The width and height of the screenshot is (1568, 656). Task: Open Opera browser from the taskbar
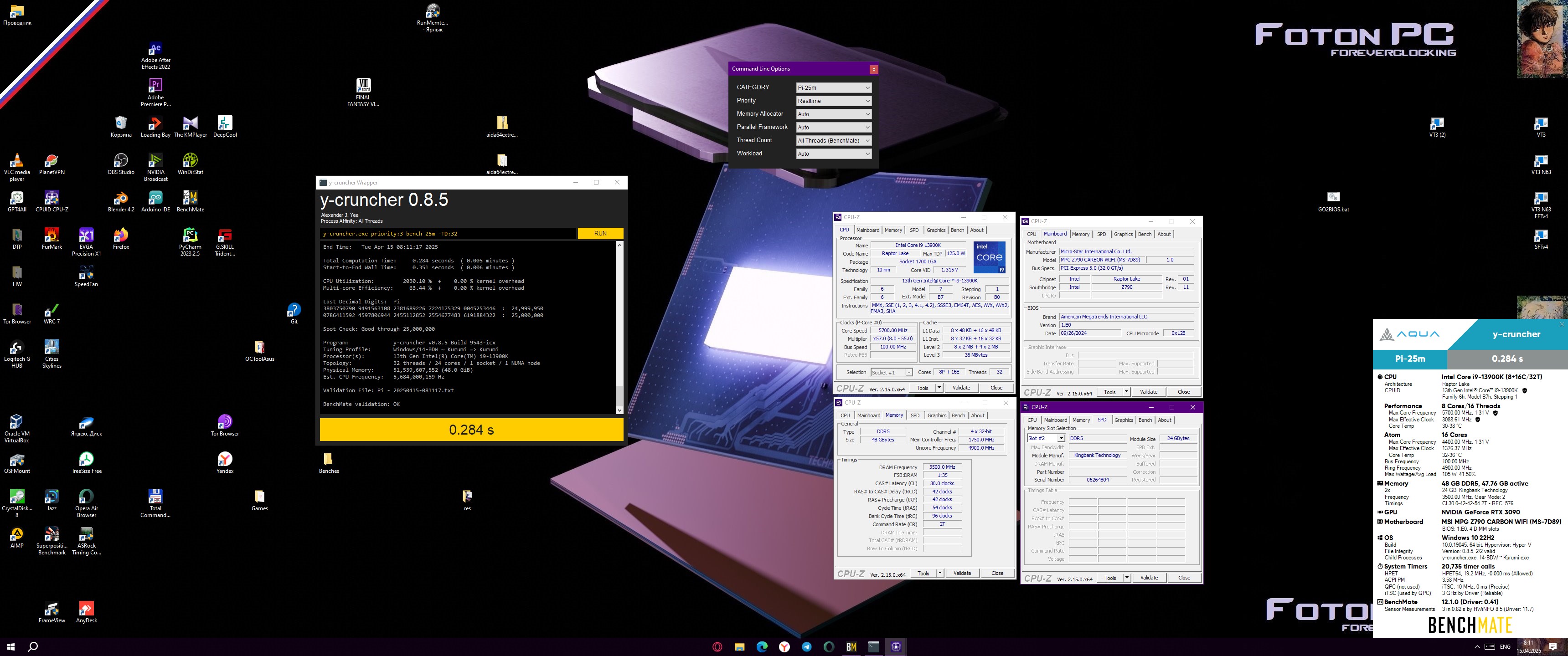click(x=717, y=646)
